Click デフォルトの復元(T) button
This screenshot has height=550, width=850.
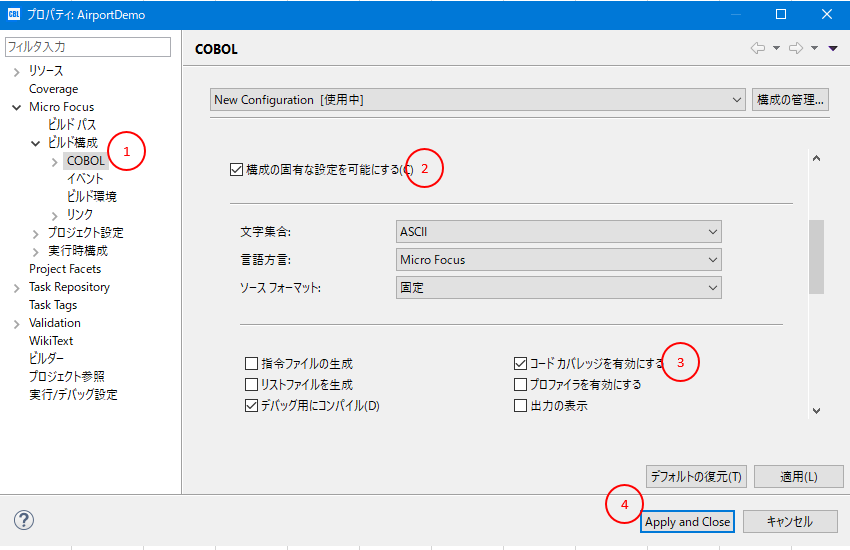click(x=696, y=477)
